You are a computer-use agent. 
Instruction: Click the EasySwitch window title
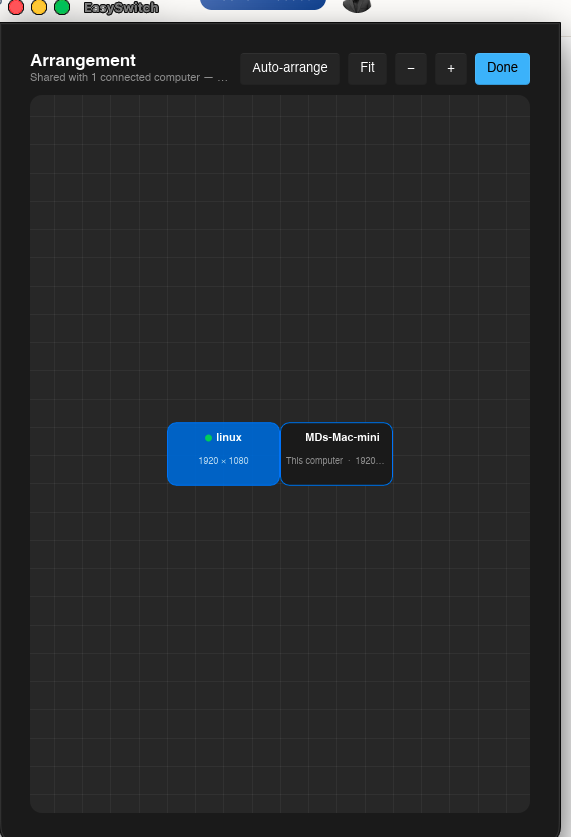(x=121, y=7)
